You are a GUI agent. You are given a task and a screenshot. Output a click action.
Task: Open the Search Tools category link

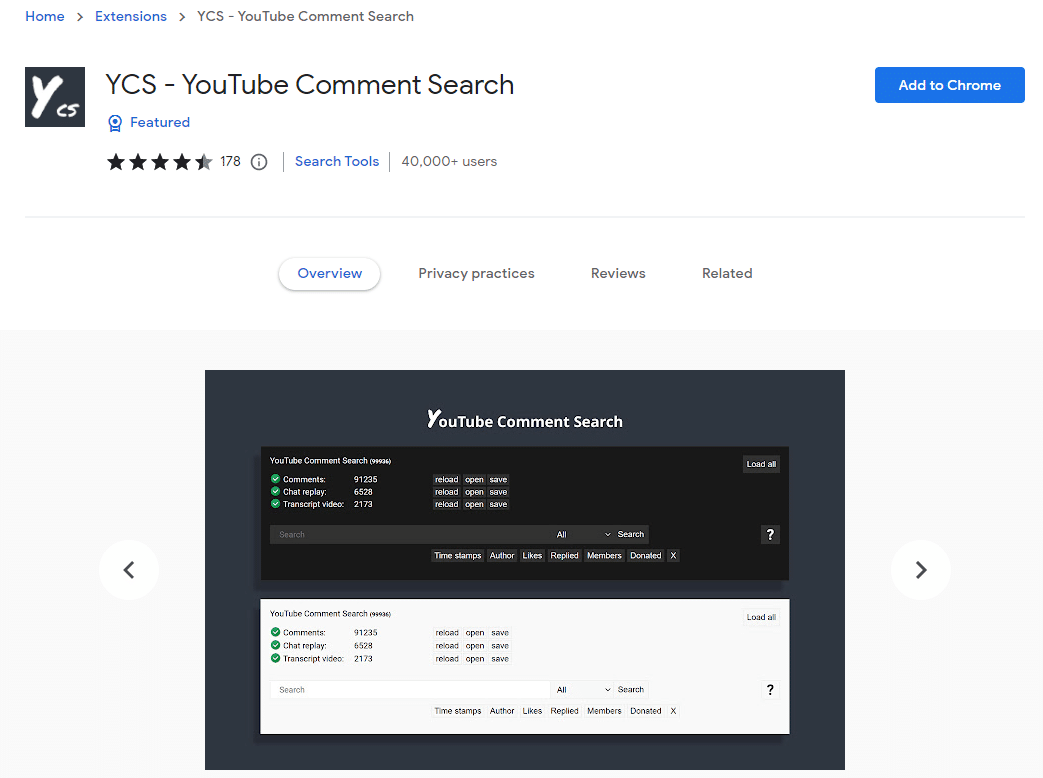coord(337,162)
